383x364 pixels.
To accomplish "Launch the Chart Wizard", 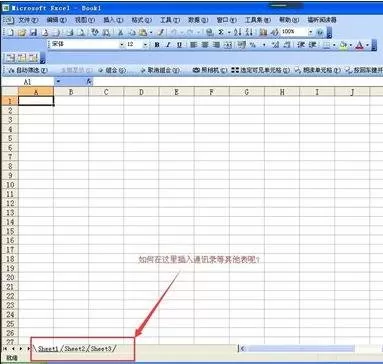I will (x=263, y=32).
